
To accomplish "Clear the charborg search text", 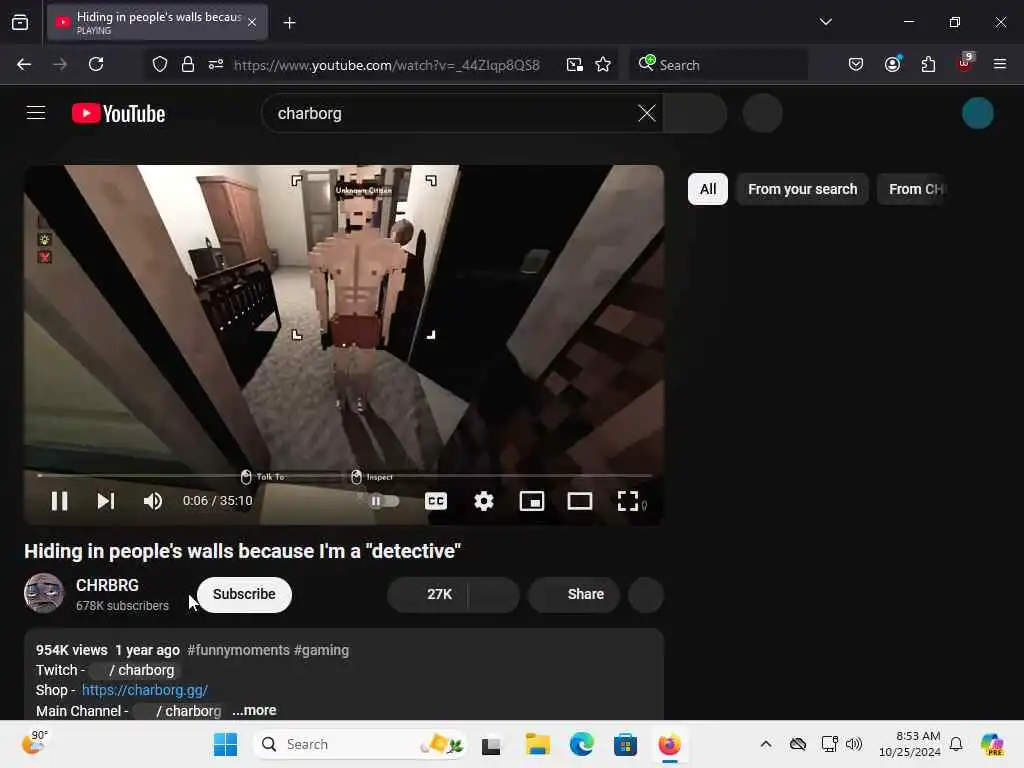I will 647,113.
